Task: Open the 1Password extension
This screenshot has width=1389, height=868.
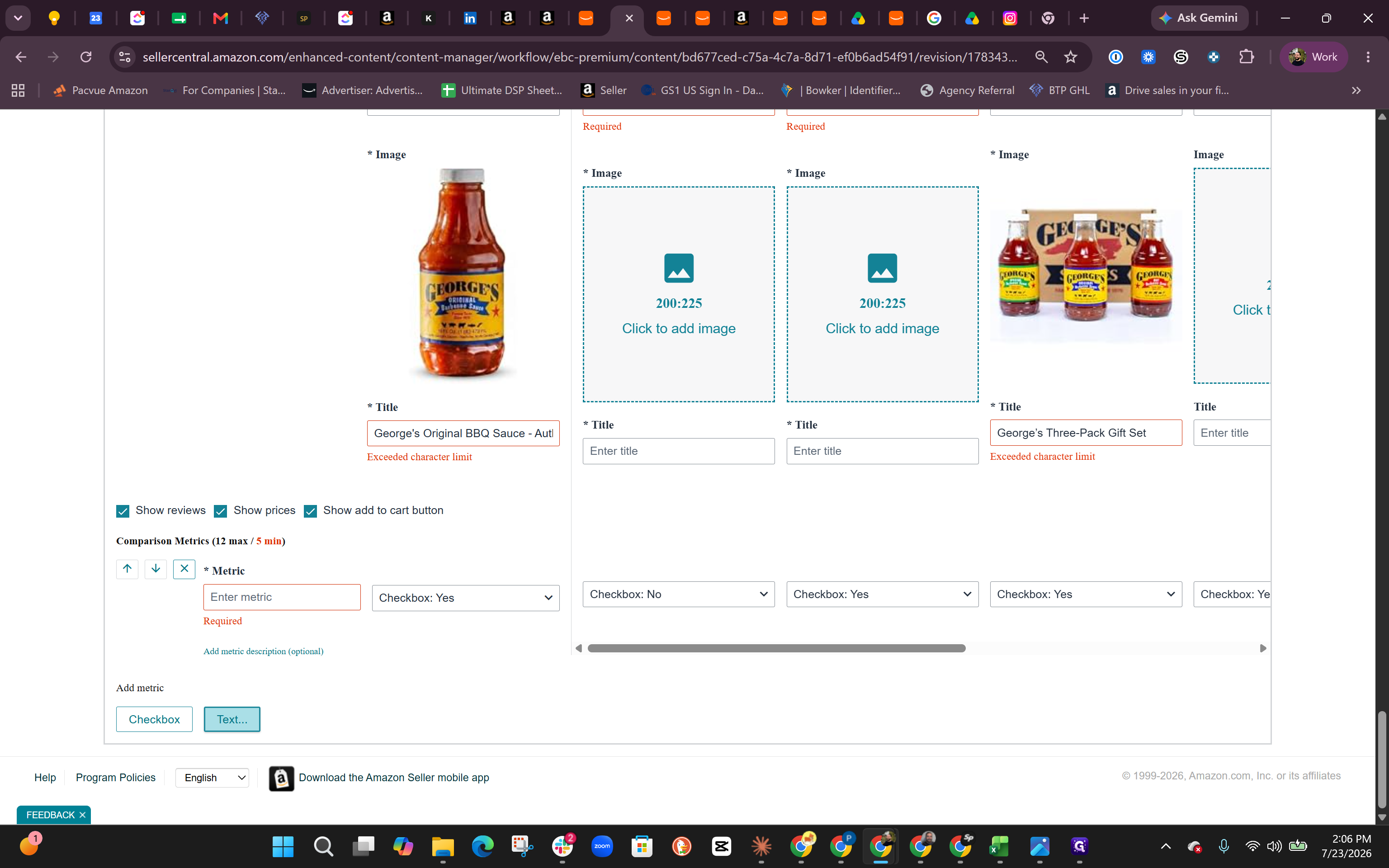Action: click(1116, 57)
